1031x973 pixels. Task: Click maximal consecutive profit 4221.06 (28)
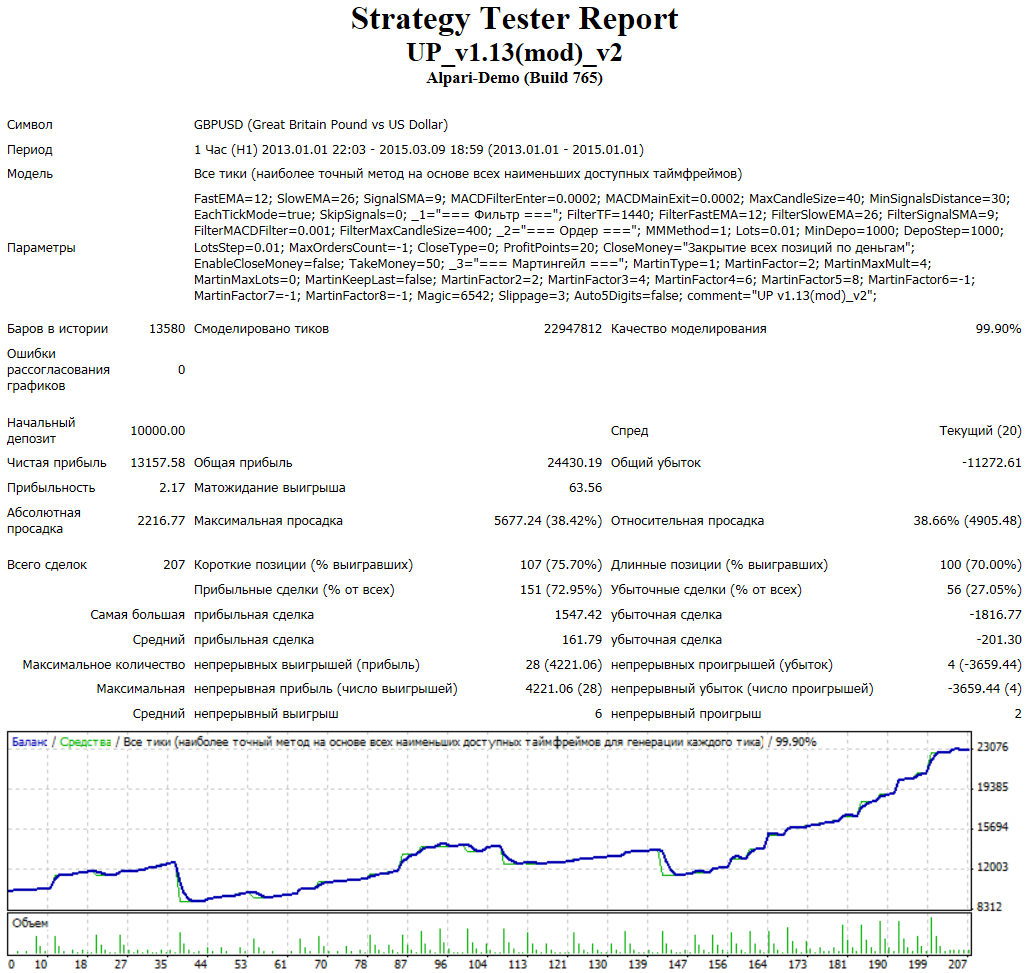563,689
